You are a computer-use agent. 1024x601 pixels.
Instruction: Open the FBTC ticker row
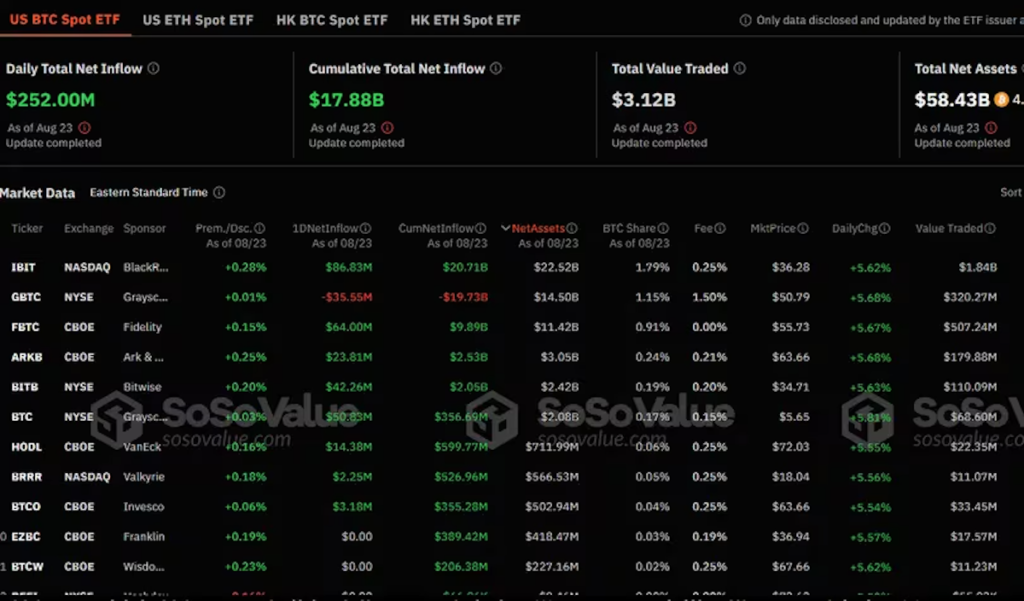click(x=512, y=327)
